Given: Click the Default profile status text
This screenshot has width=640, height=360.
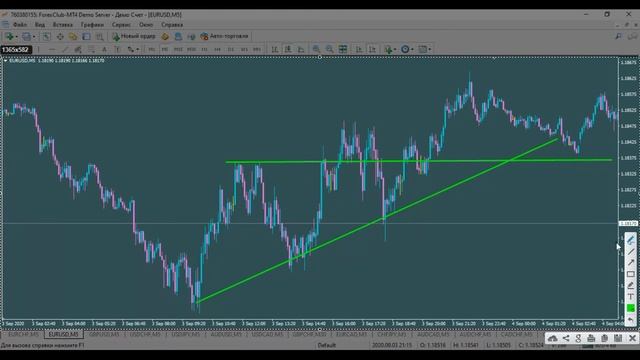Looking at the screenshot, I should point(327,345).
